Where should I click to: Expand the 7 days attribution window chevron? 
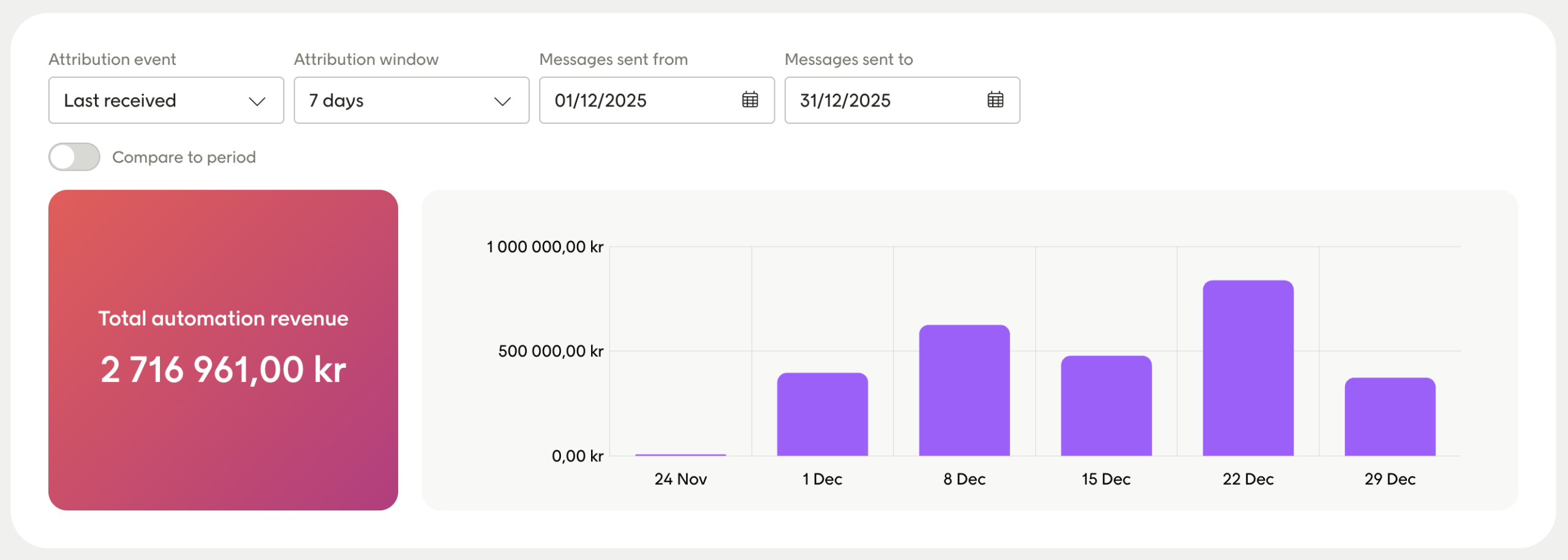(502, 101)
